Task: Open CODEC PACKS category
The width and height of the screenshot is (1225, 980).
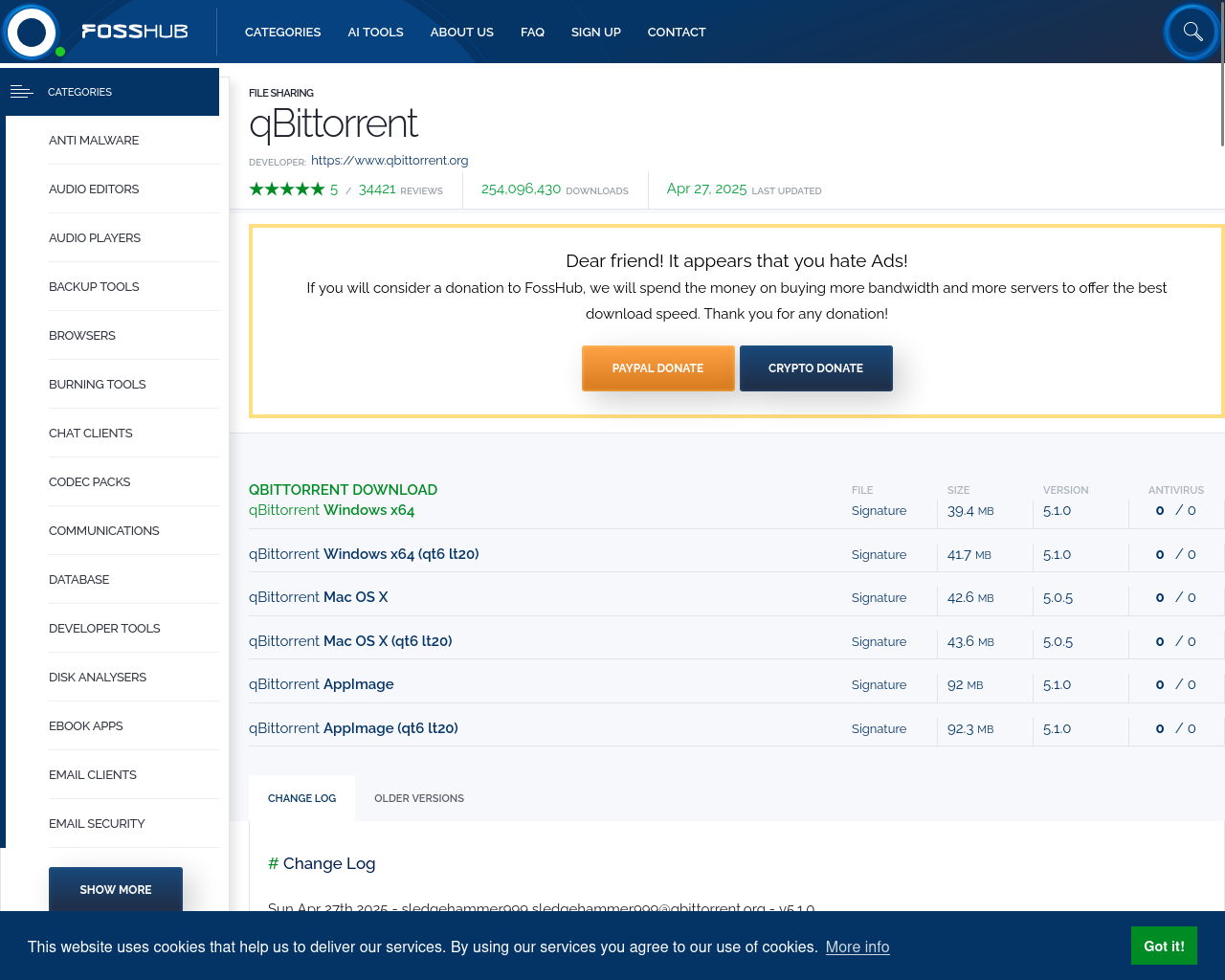Action: tap(90, 481)
